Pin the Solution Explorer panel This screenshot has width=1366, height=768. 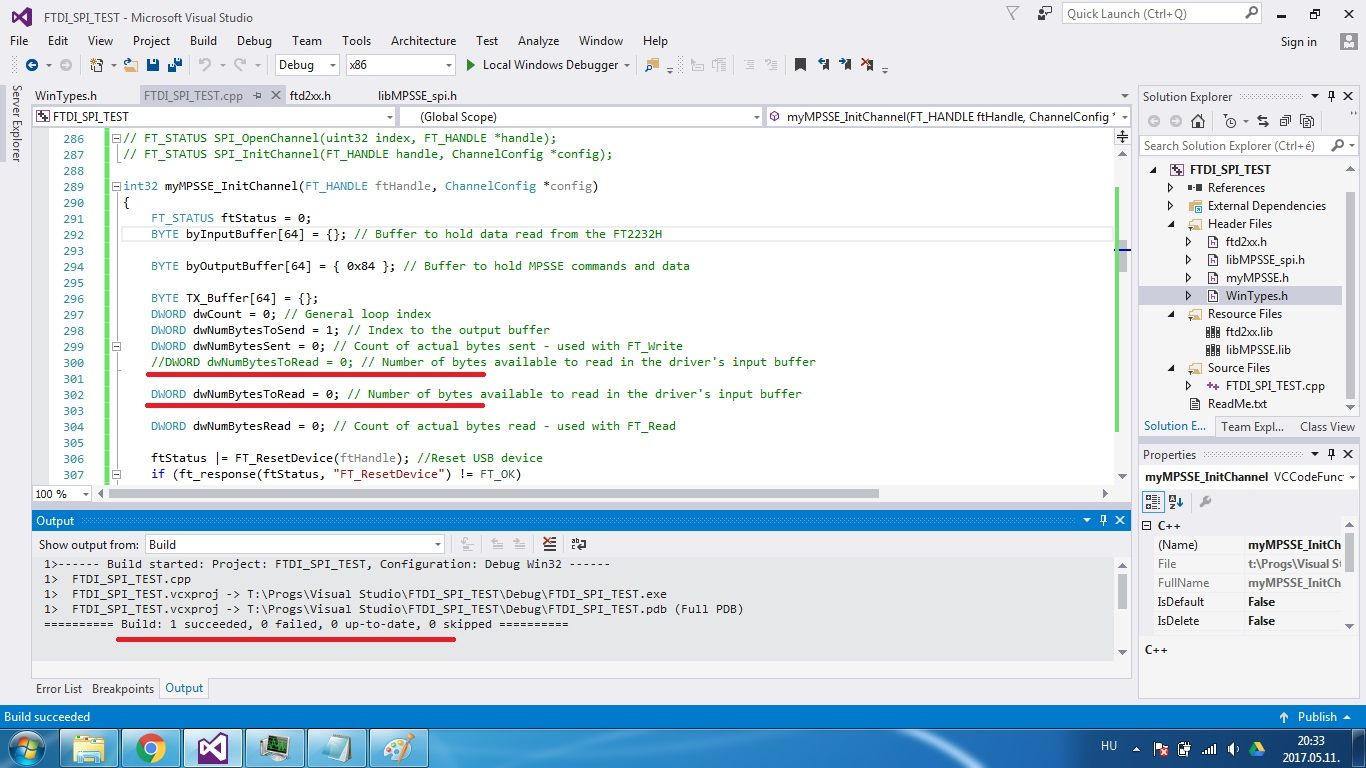pyautogui.click(x=1331, y=96)
